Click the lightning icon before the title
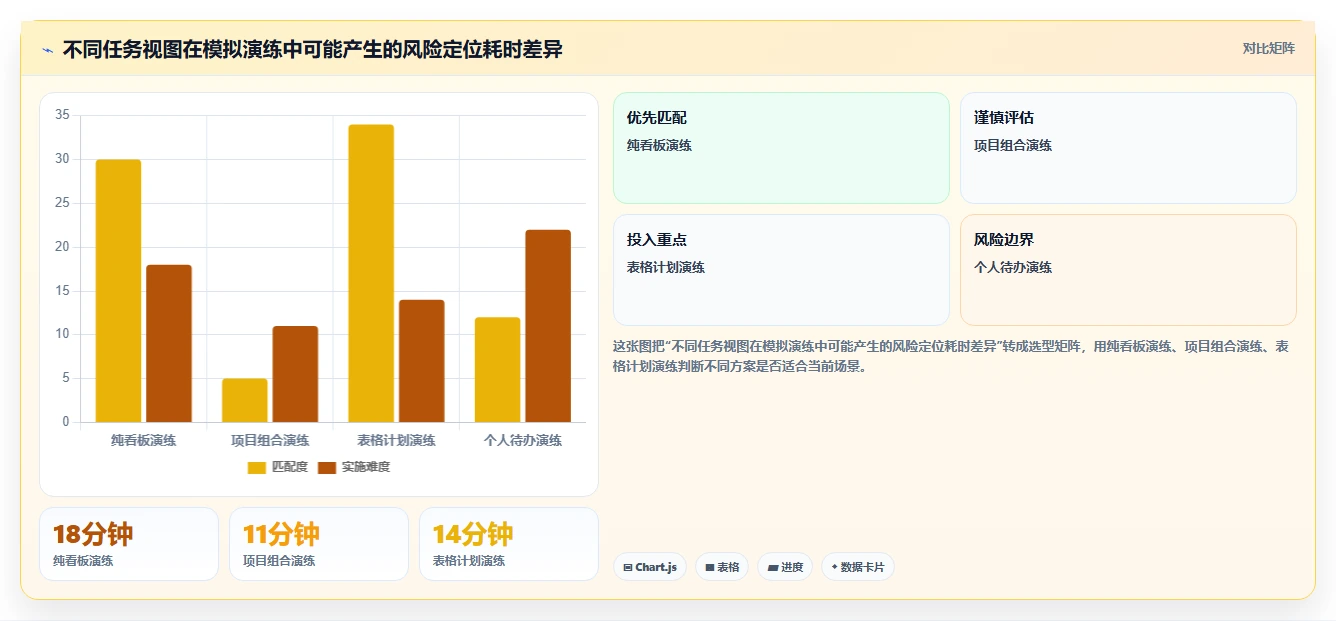Viewport: 1336px width, 621px height. pyautogui.click(x=48, y=49)
